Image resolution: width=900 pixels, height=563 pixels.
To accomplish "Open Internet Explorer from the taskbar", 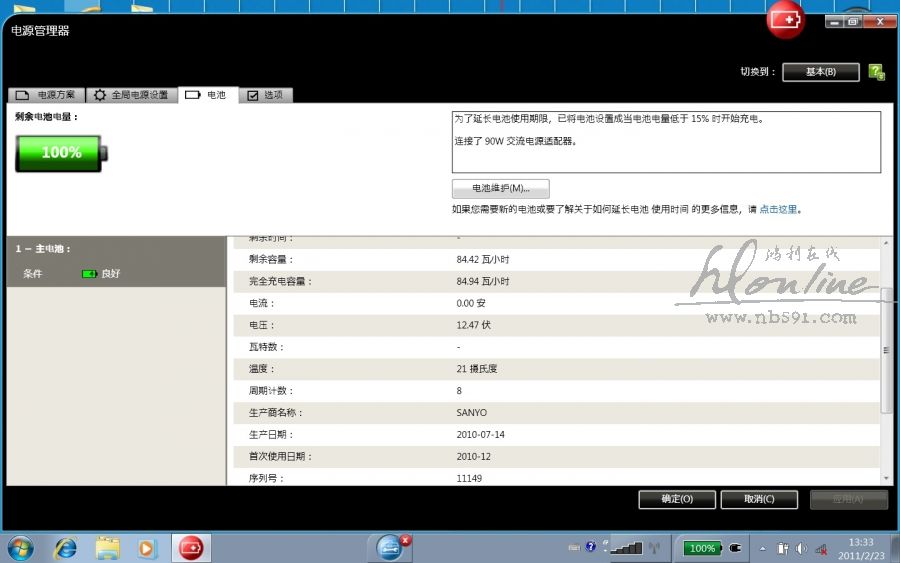I will pos(66,548).
